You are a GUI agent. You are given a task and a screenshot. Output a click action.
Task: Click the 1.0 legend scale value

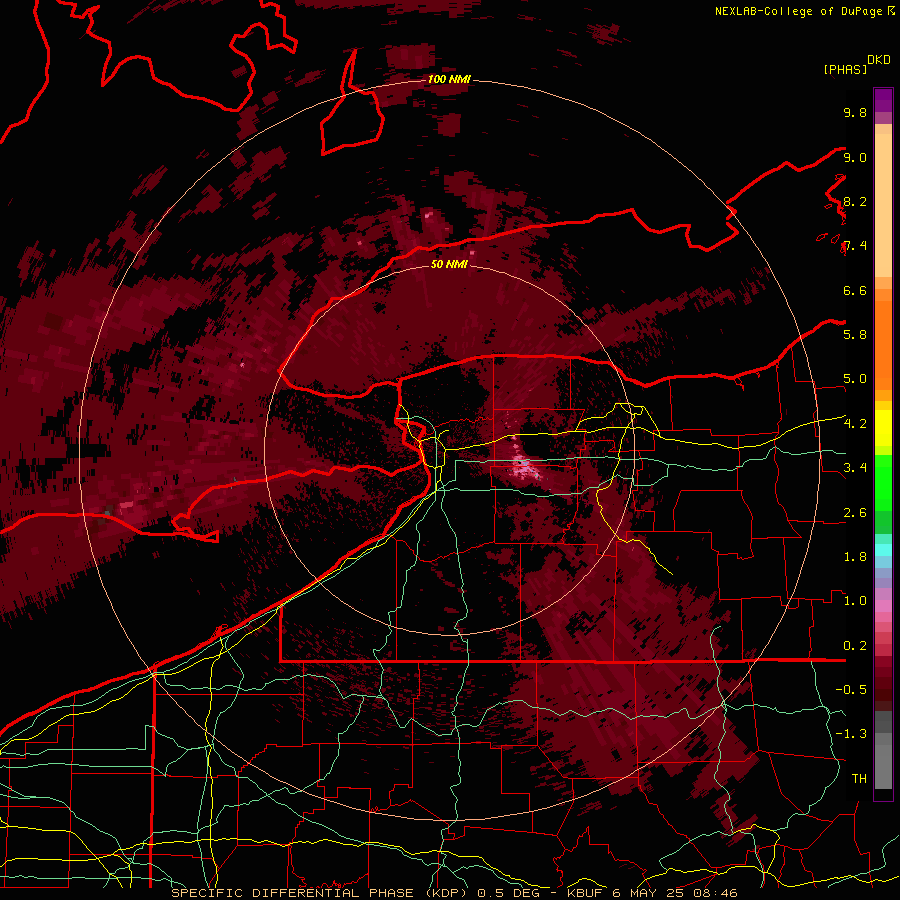coord(855,601)
